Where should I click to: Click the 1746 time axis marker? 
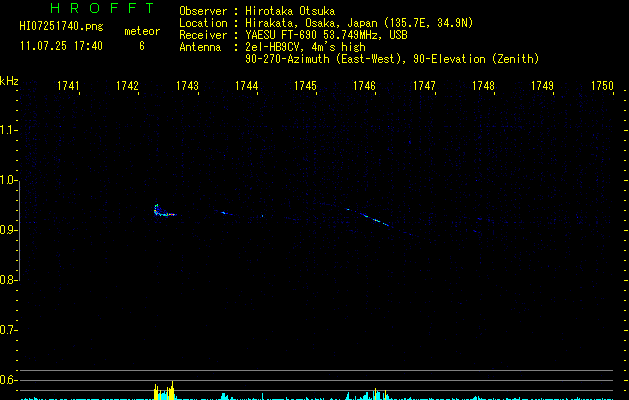(x=364, y=86)
